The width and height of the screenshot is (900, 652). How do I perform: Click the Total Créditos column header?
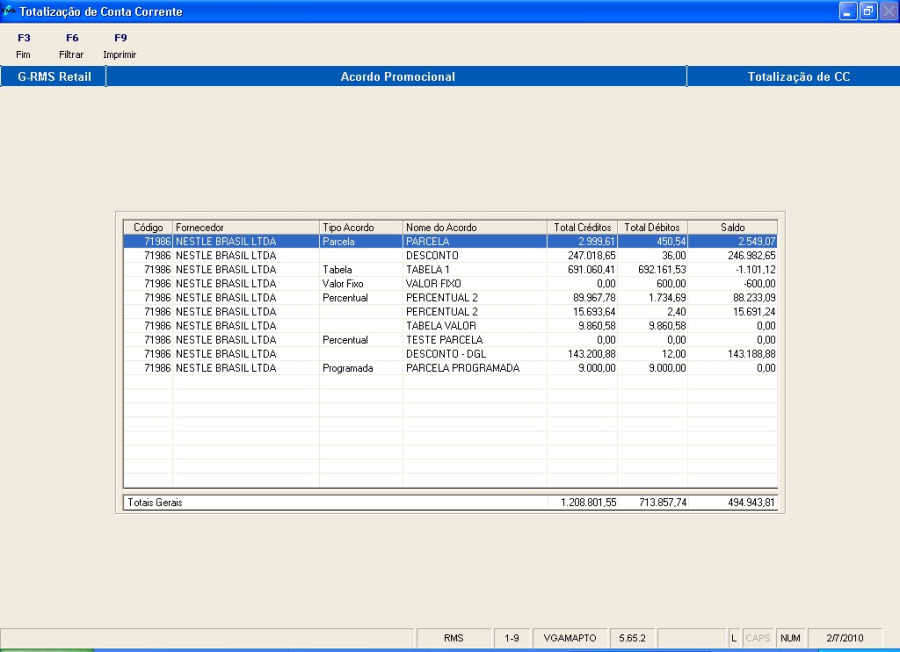coord(582,227)
